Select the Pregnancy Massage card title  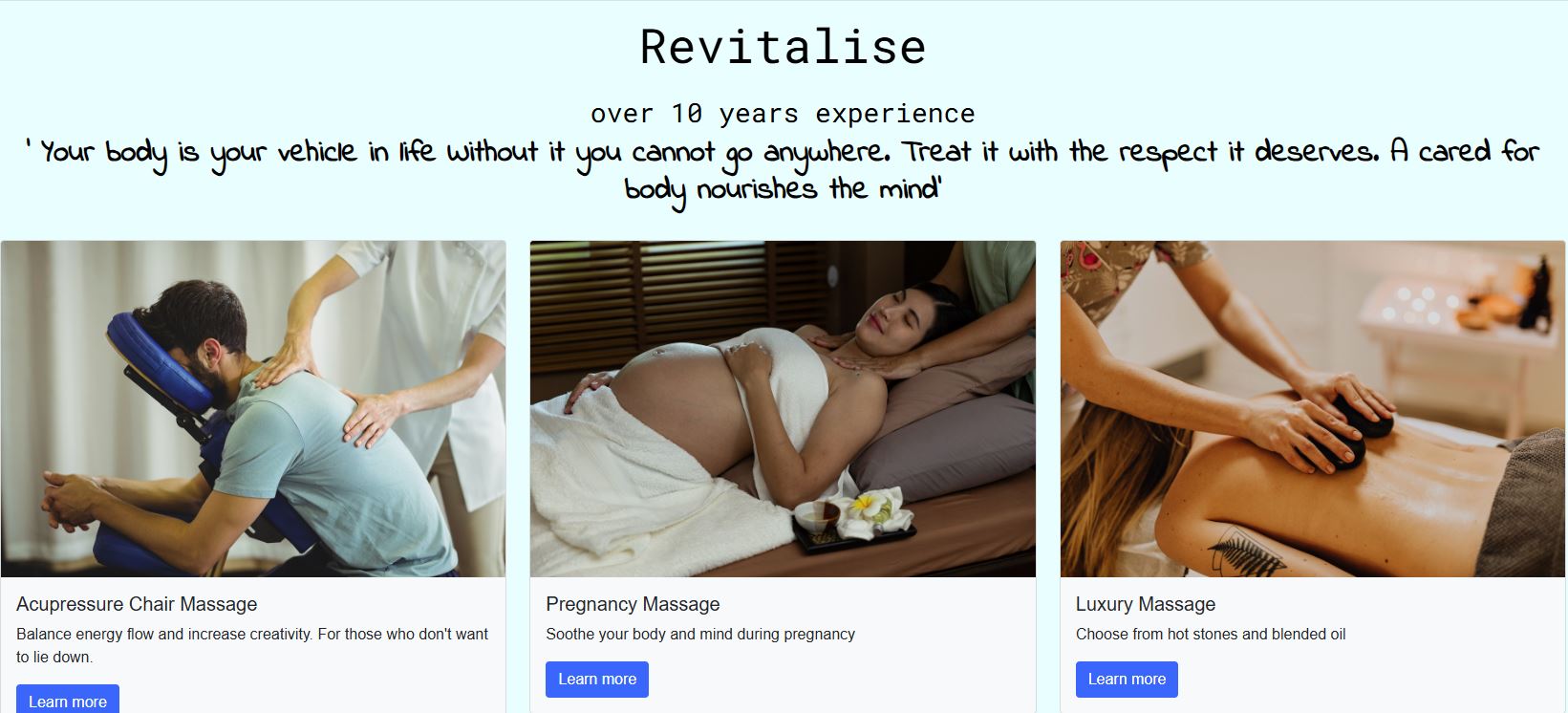633,604
